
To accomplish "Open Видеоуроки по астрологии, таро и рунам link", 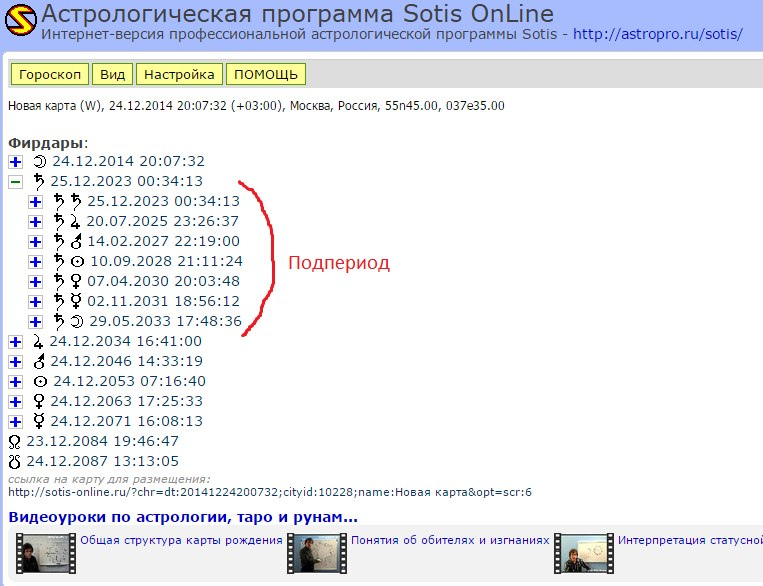I will pos(183,517).
